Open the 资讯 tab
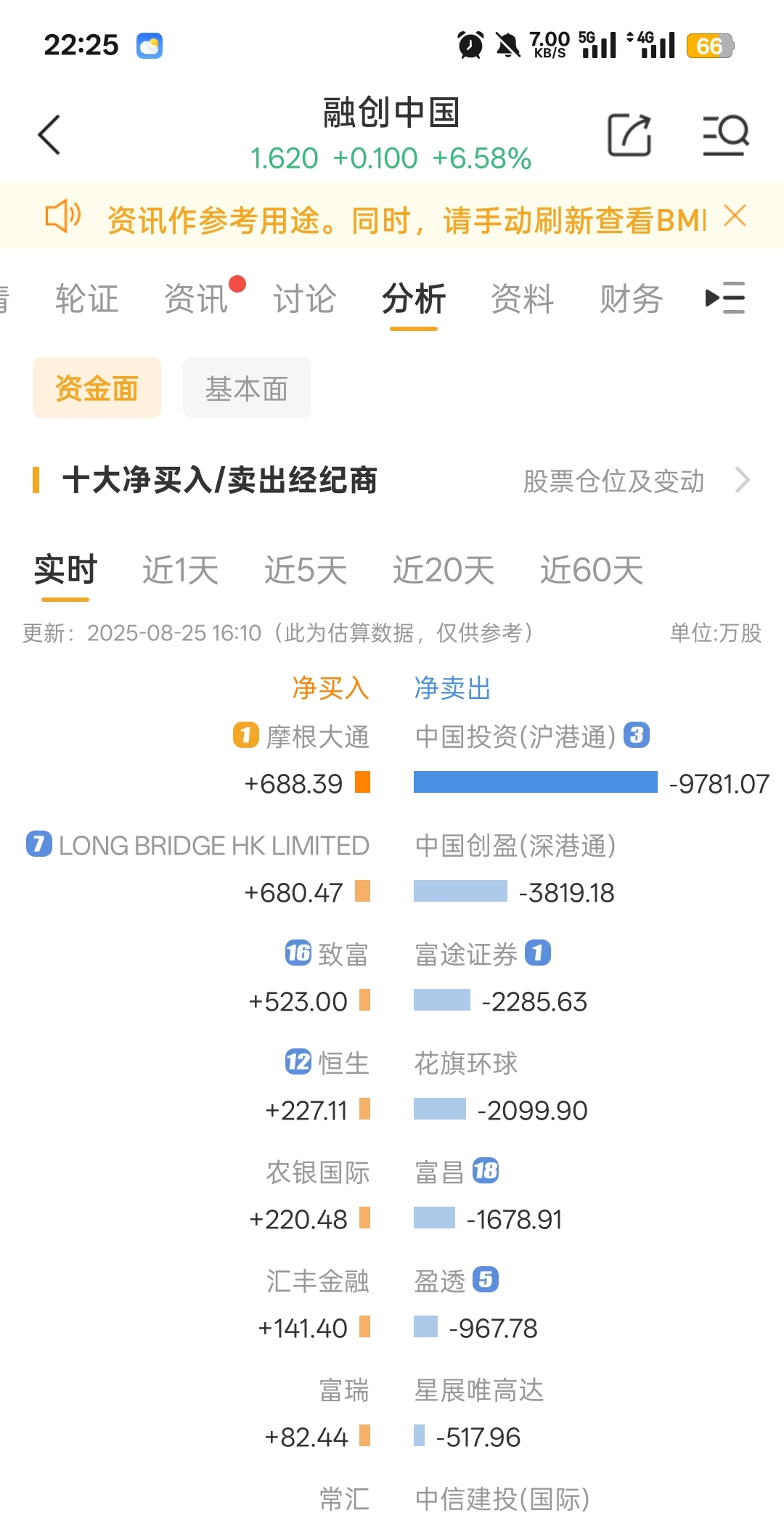784x1529 pixels. coord(196,298)
